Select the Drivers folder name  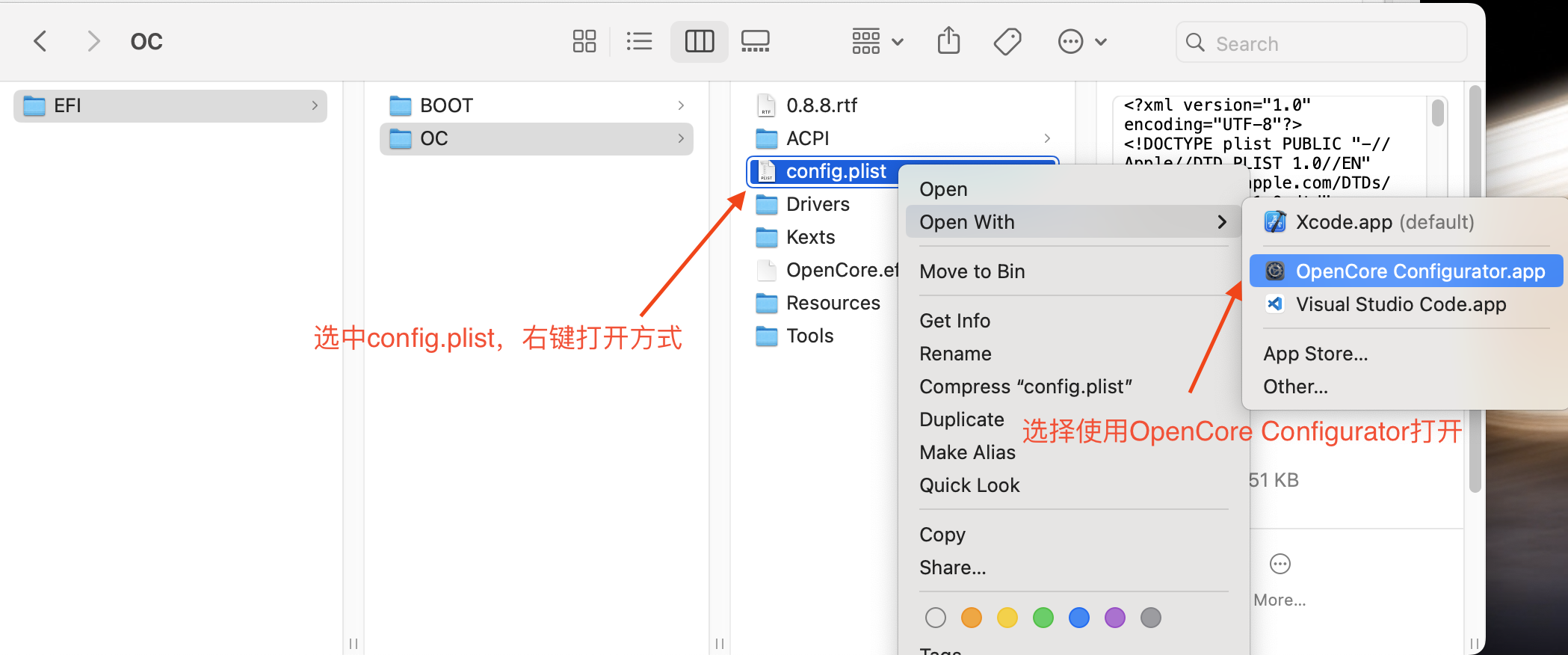click(818, 204)
